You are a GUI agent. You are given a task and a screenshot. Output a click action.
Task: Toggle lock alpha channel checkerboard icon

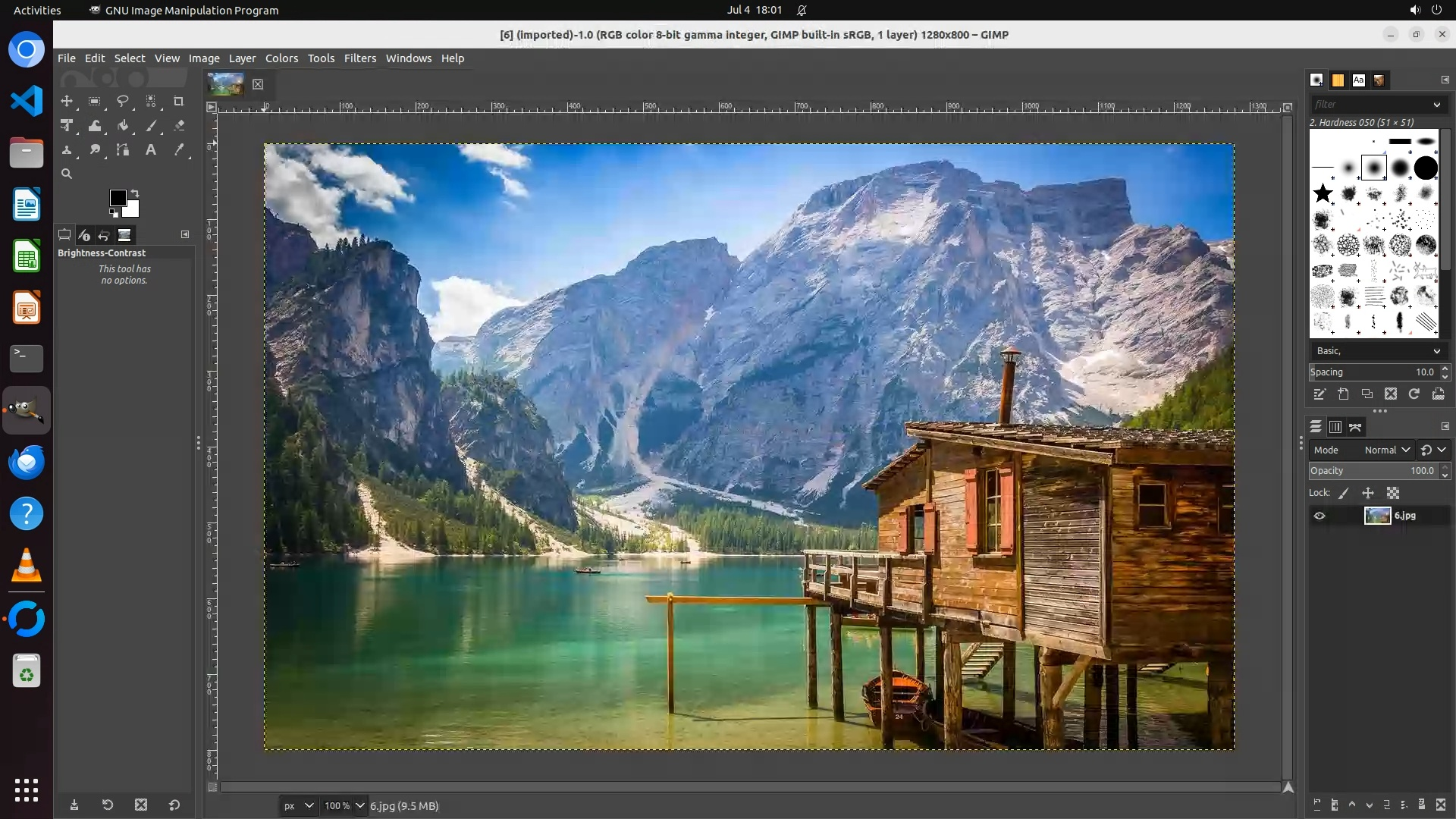[x=1393, y=493]
